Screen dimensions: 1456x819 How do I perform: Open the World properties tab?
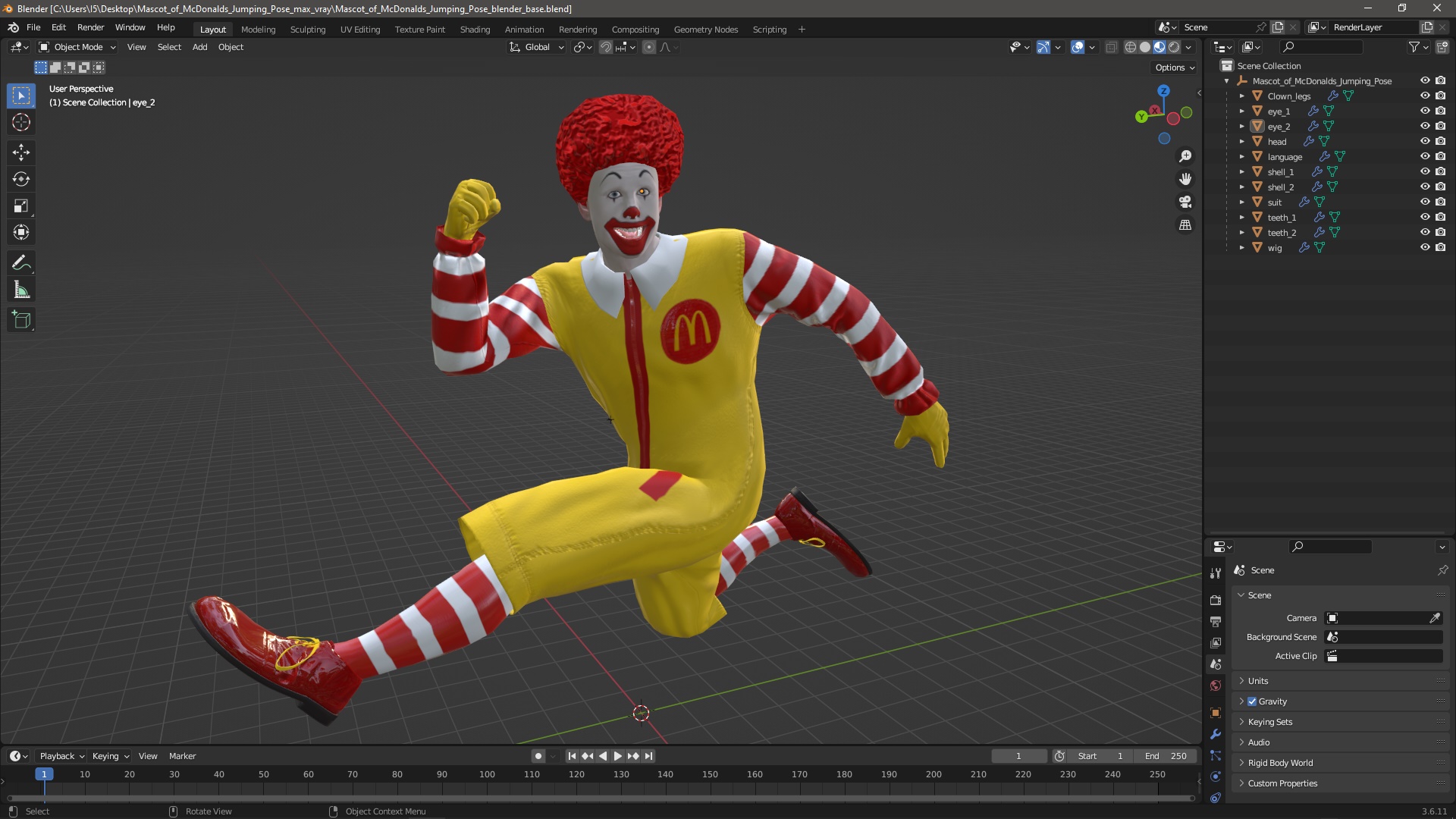[x=1216, y=686]
